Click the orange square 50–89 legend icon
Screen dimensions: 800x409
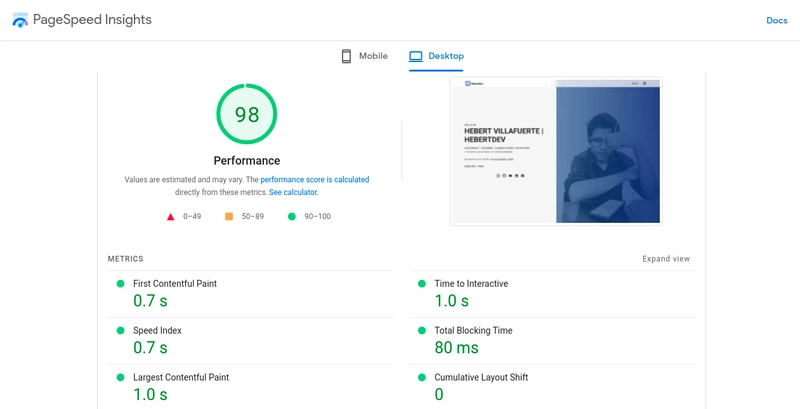coord(229,216)
